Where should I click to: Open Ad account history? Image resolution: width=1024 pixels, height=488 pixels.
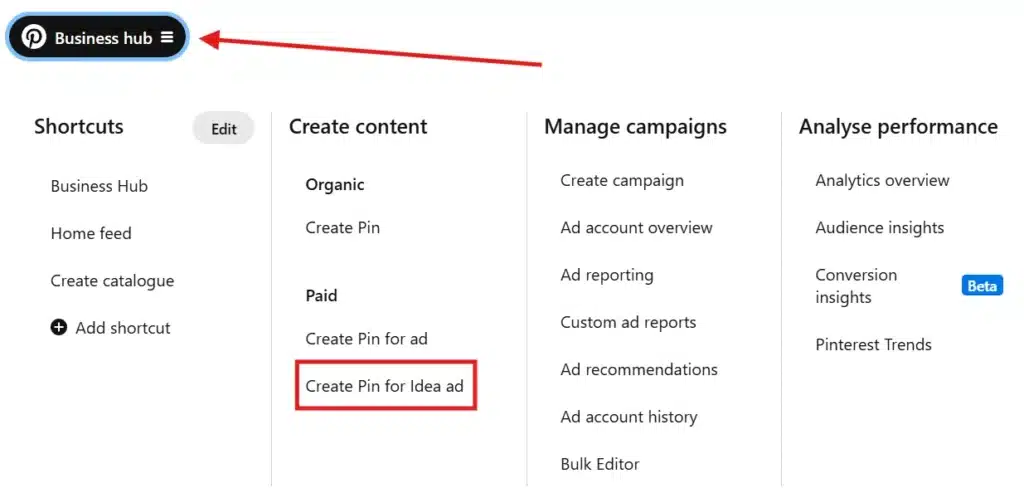coord(629,417)
